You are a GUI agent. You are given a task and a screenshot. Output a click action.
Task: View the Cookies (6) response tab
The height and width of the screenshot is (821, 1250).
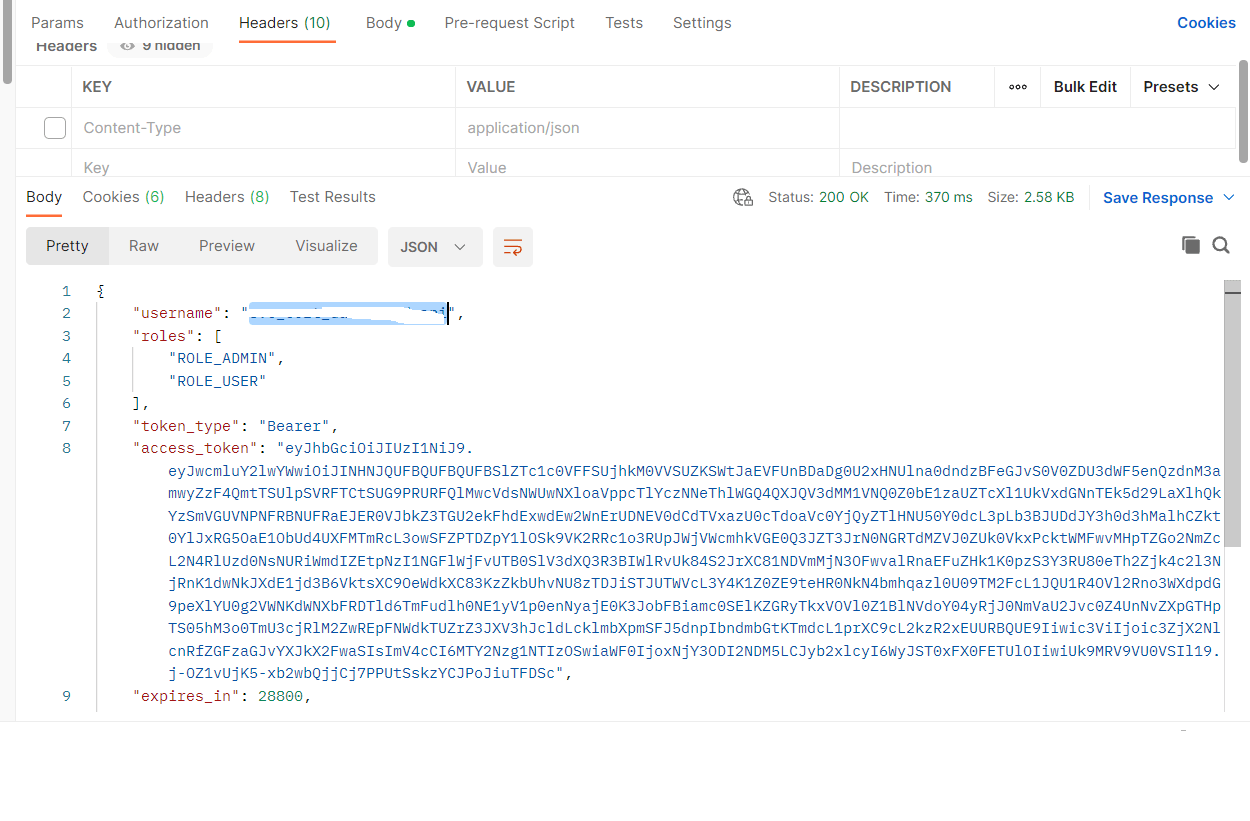click(x=123, y=197)
